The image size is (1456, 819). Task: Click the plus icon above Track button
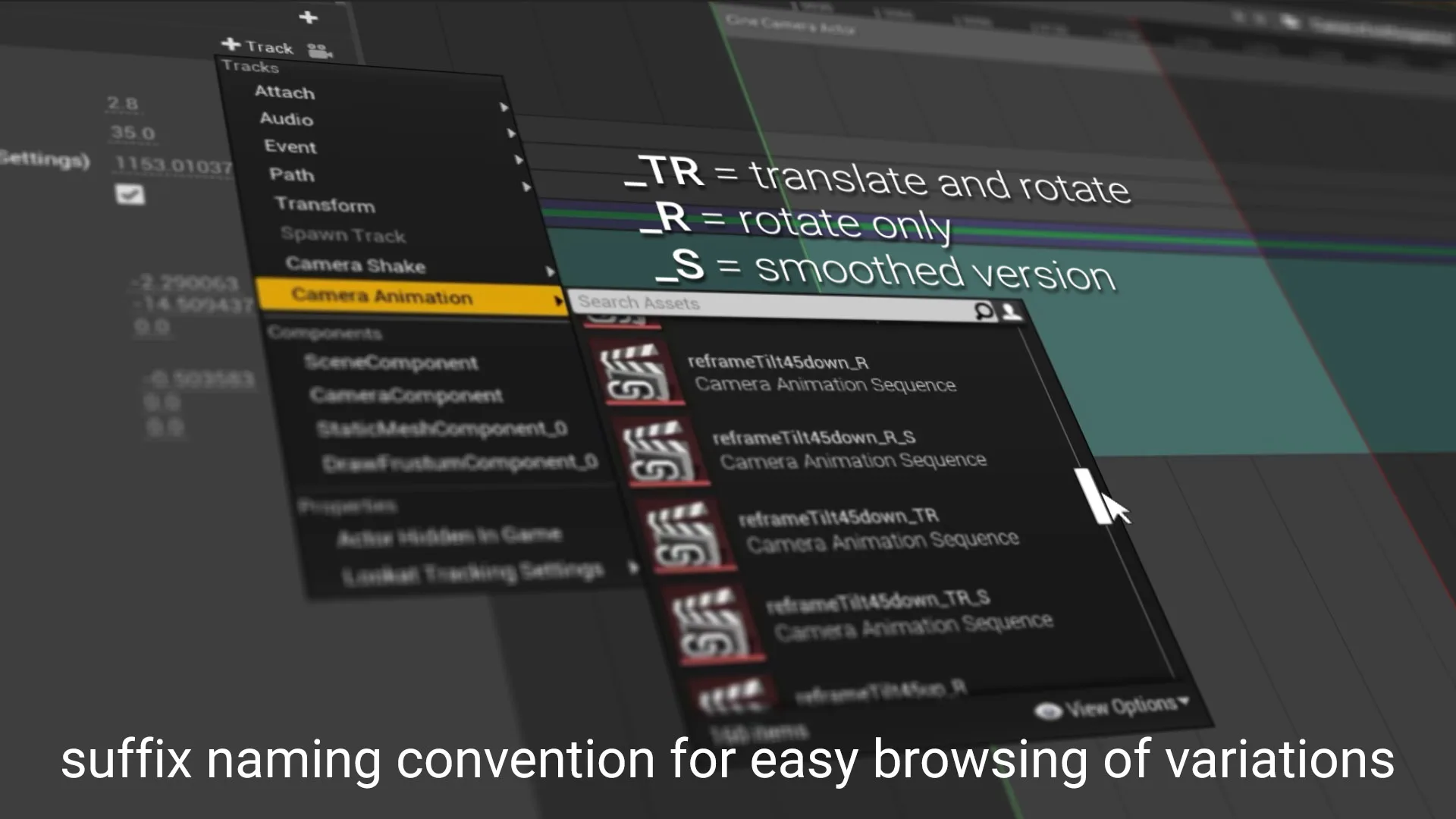pos(308,17)
